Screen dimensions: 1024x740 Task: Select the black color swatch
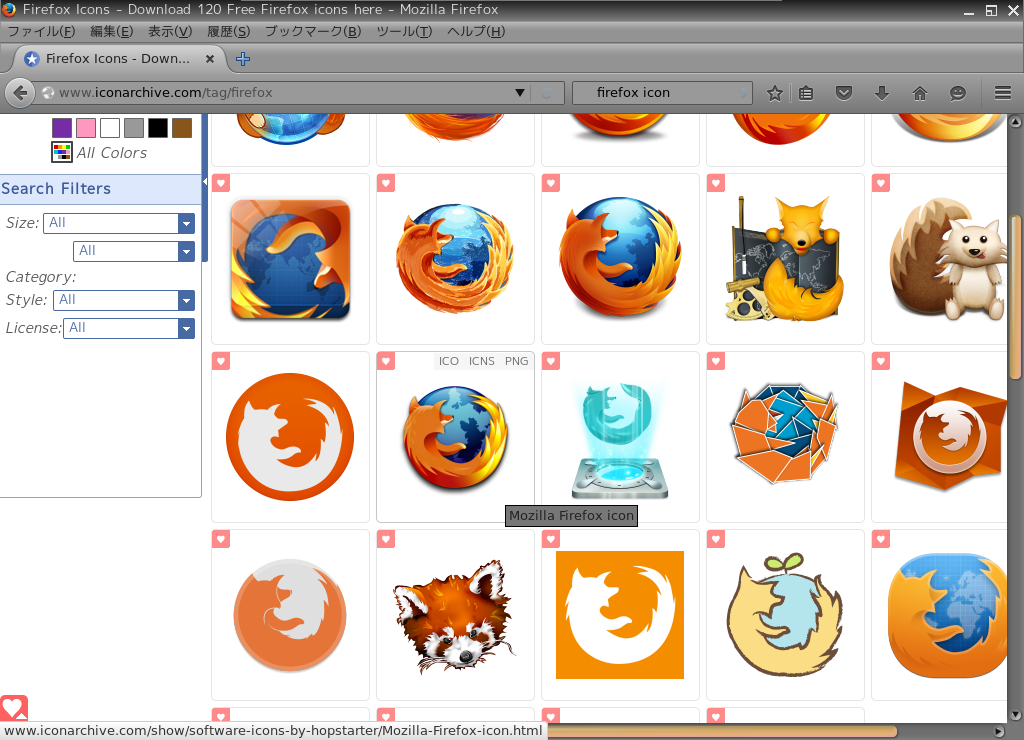click(x=157, y=128)
